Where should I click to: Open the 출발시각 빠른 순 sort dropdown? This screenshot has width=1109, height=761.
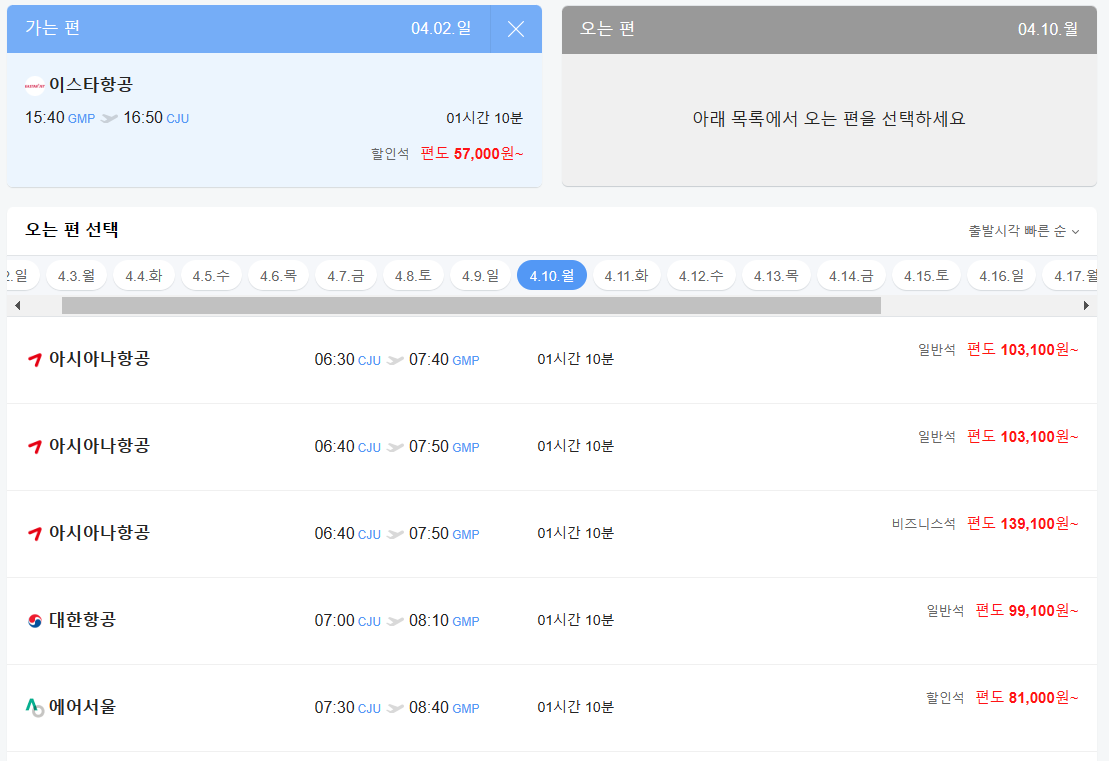pos(1023,231)
